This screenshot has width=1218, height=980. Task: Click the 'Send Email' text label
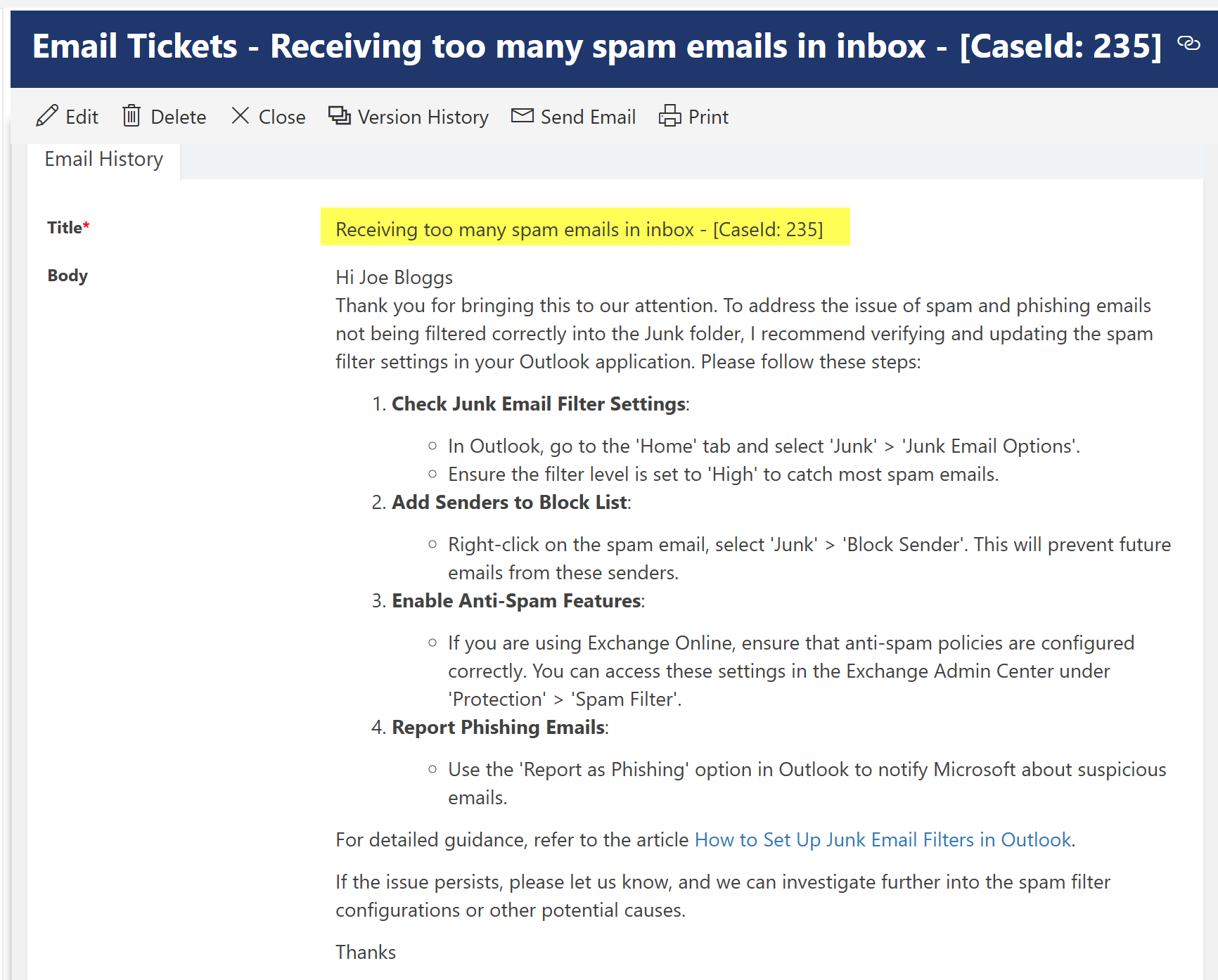[588, 117]
